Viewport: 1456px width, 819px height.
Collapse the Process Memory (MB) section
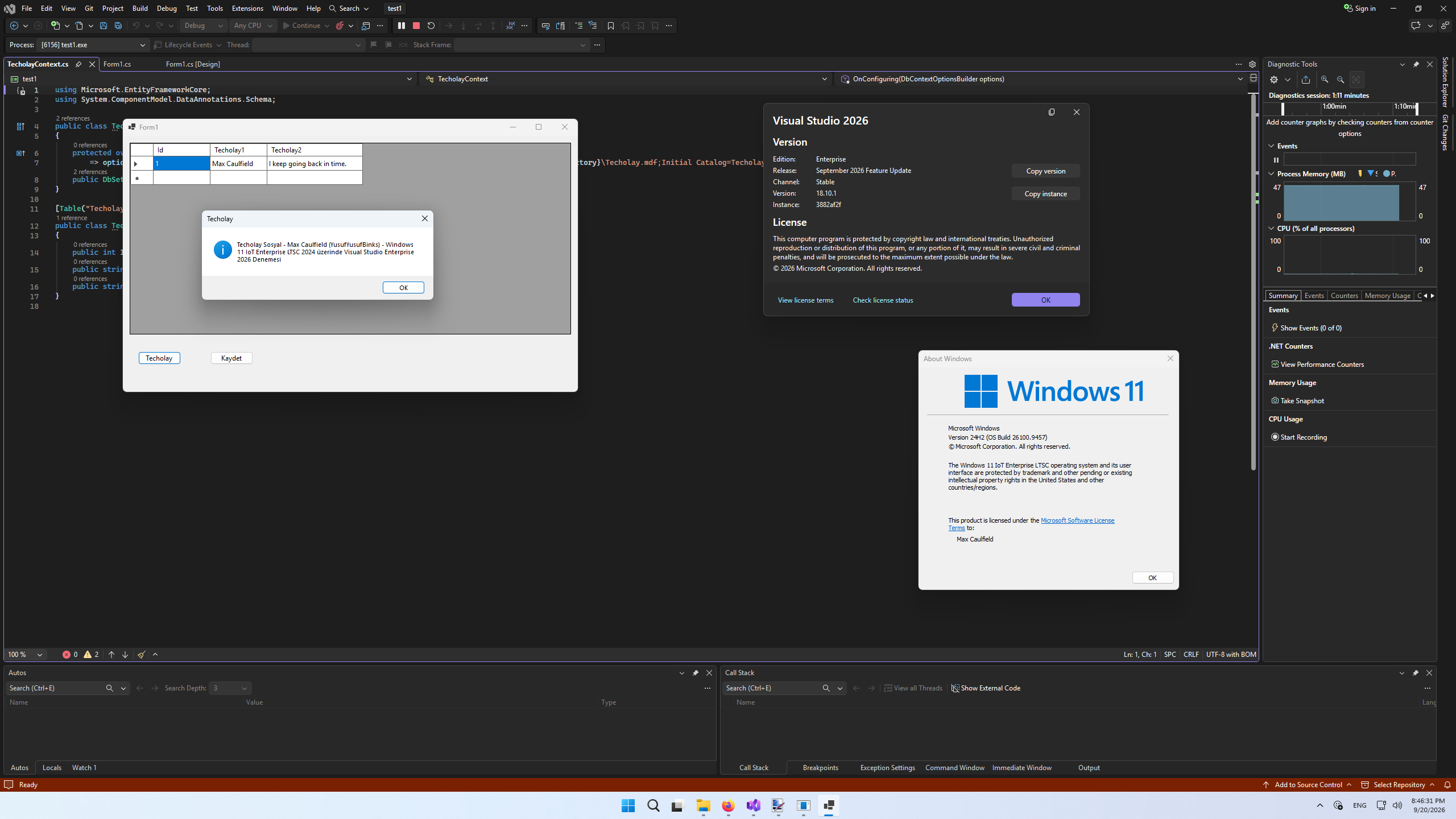[1272, 174]
